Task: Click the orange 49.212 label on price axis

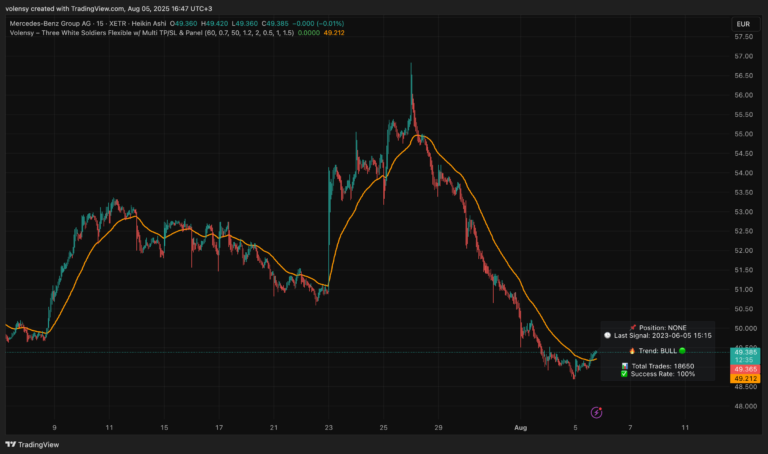Action: pyautogui.click(x=744, y=379)
